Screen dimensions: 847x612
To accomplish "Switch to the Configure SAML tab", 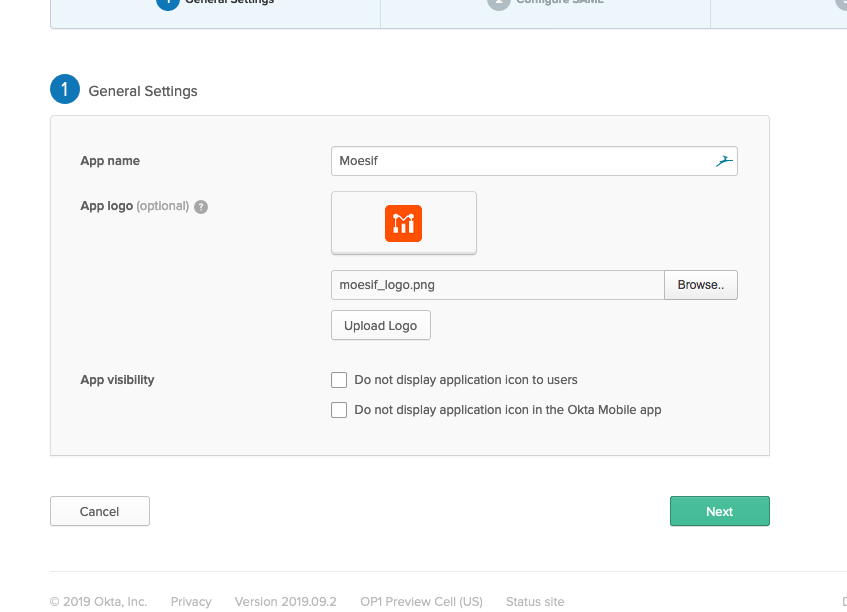I will point(545,3).
